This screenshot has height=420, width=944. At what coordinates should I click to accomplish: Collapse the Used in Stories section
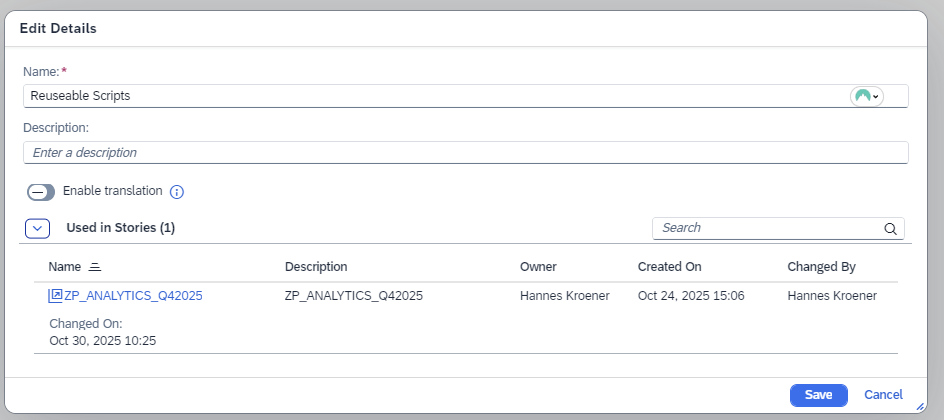(x=37, y=228)
